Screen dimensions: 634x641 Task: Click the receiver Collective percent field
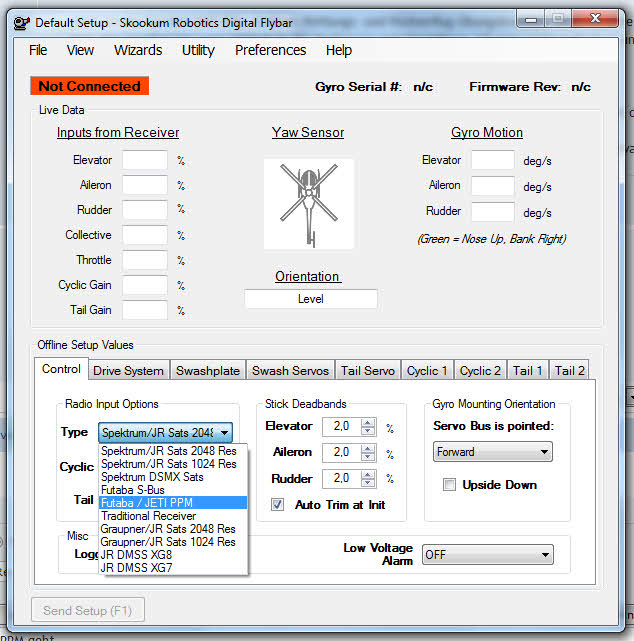click(x=145, y=235)
